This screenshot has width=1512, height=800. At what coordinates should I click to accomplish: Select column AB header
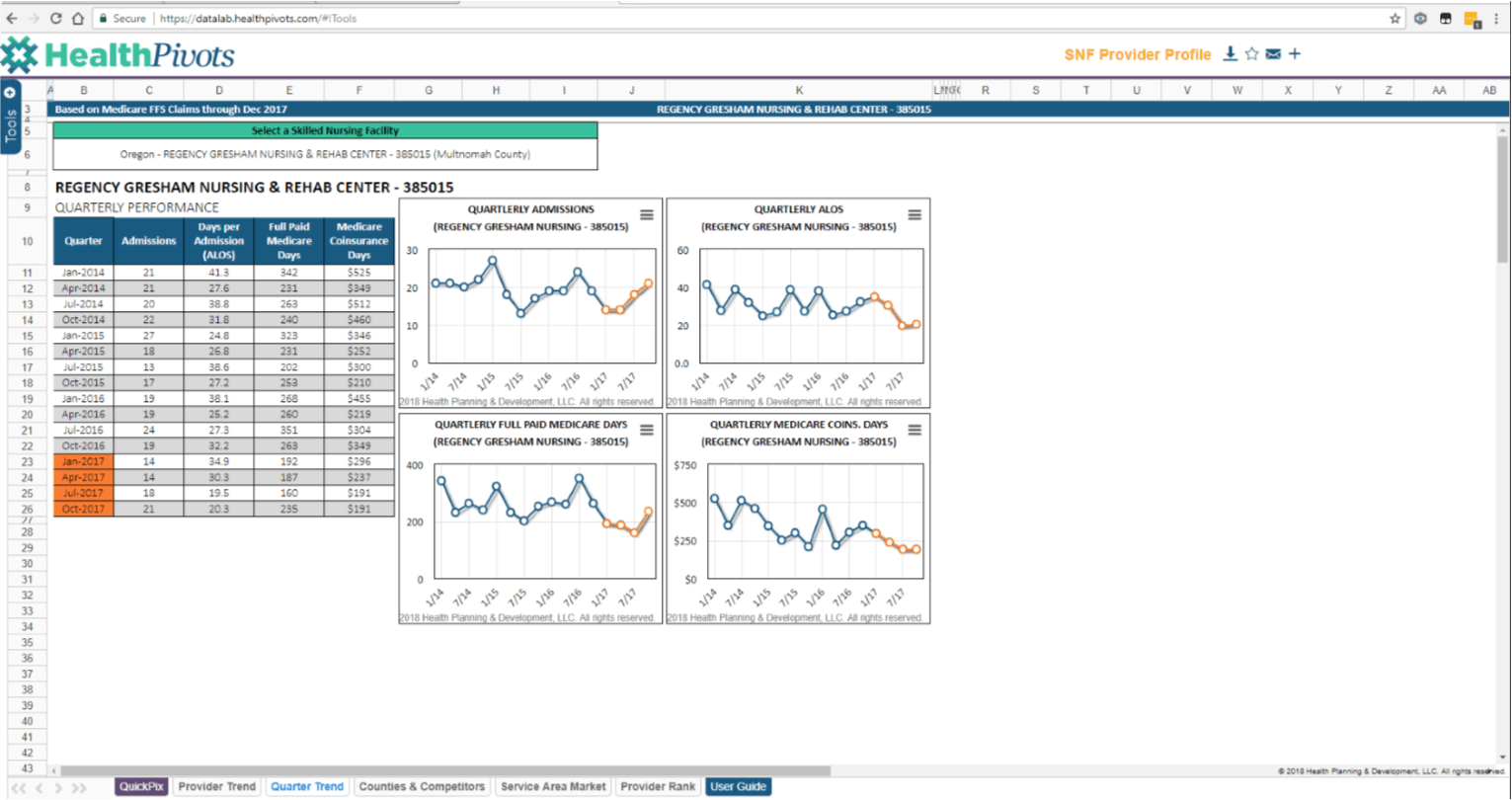(x=1488, y=90)
